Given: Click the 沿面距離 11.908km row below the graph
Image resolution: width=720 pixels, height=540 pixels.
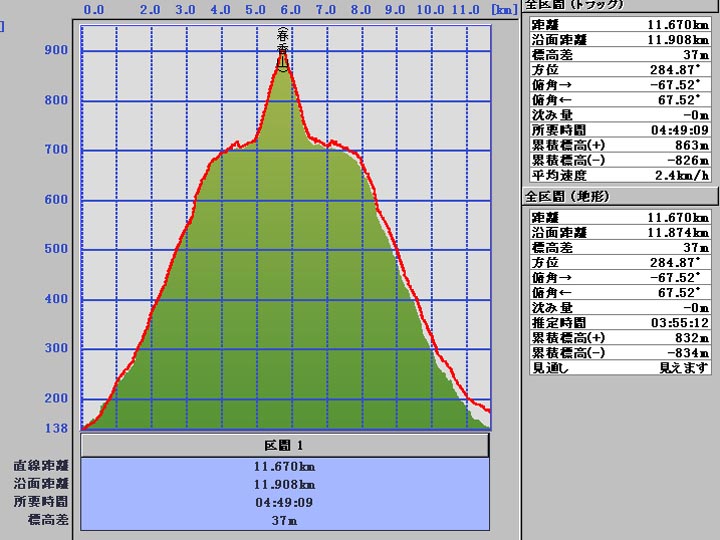Looking at the screenshot, I should click(x=285, y=484).
